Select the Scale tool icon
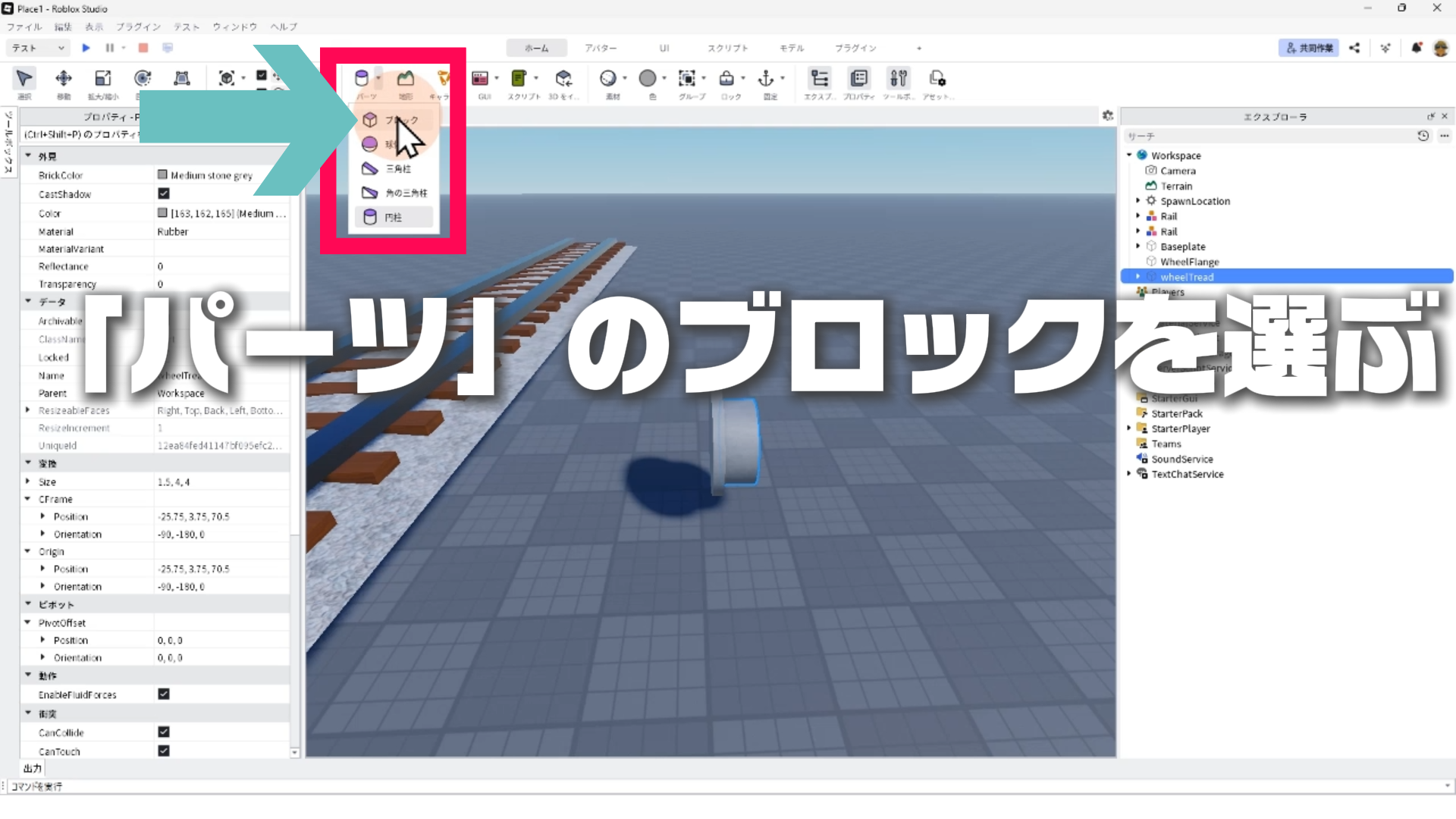The height and width of the screenshot is (819, 1456). tap(102, 78)
